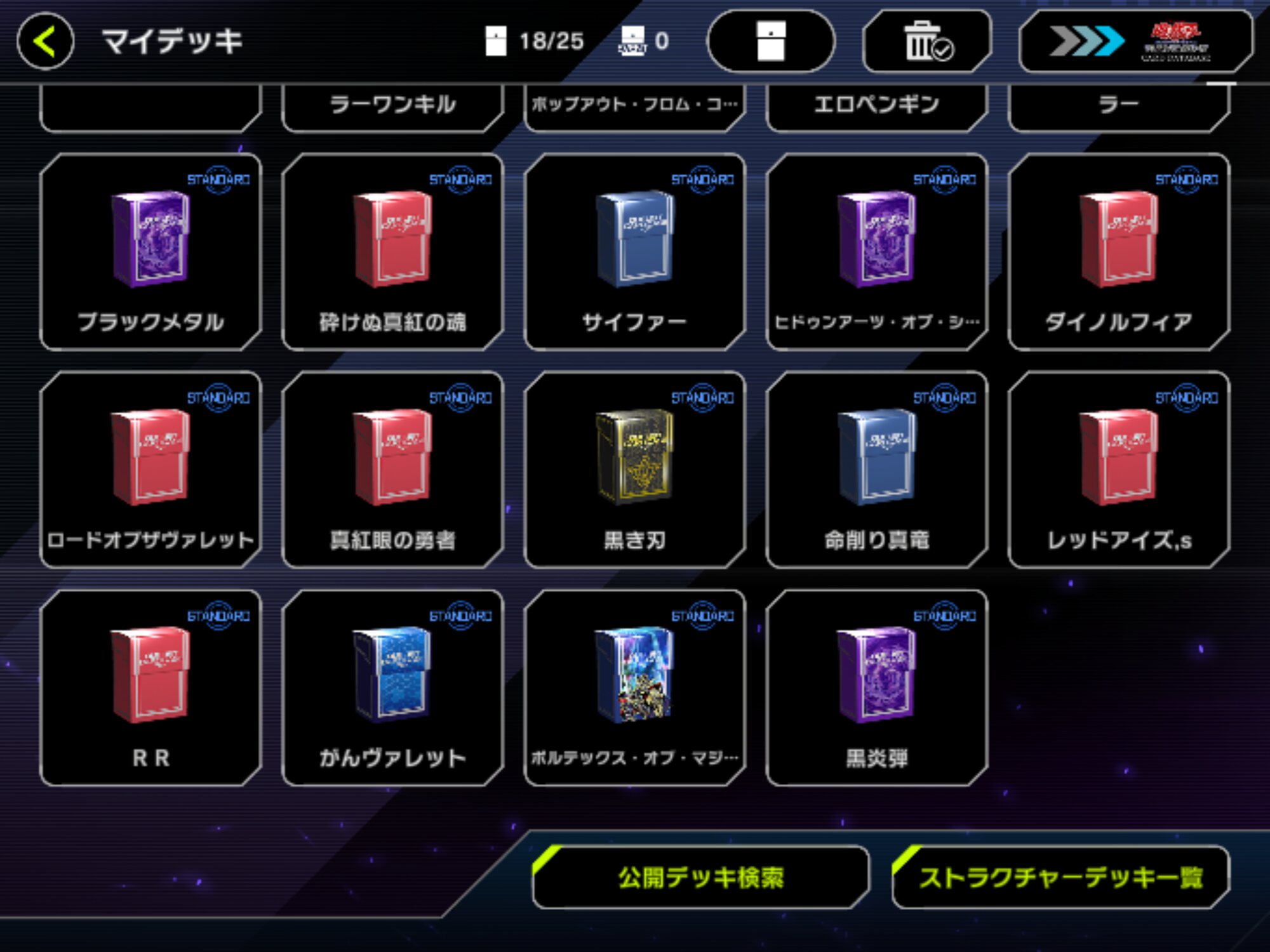1270x952 pixels.
Task: Open the Card Database arrows button
Action: tap(1136, 41)
